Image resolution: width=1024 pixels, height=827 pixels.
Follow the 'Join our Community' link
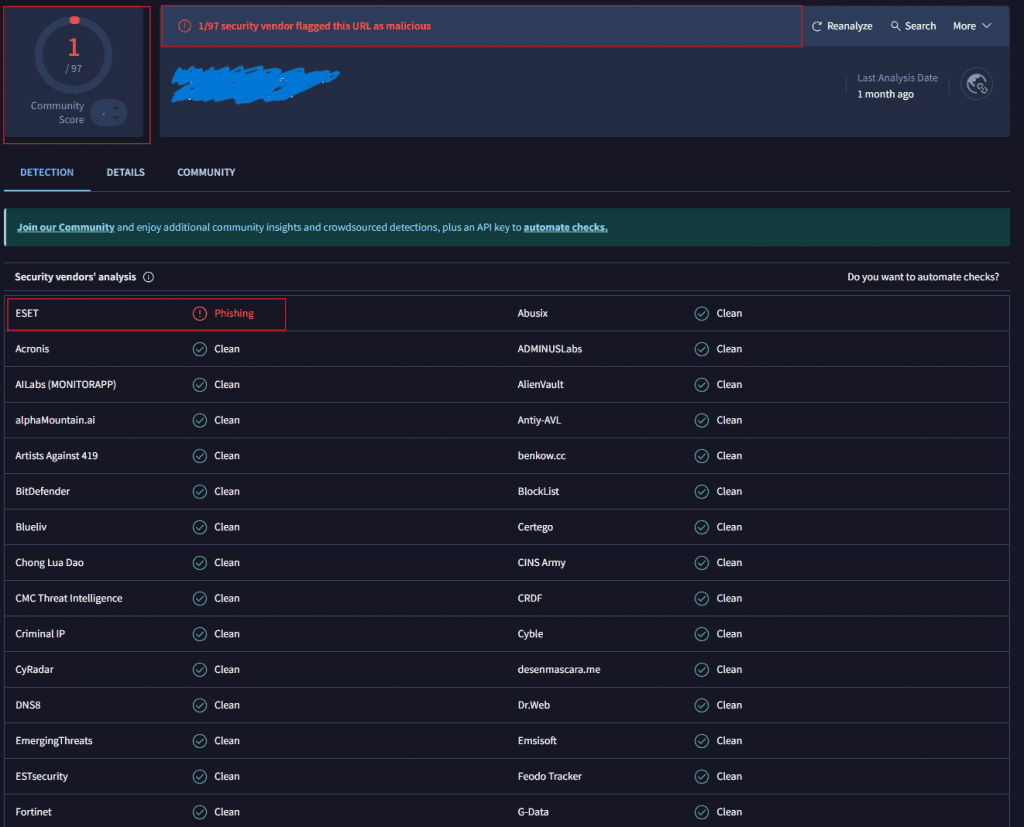pyautogui.click(x=66, y=227)
